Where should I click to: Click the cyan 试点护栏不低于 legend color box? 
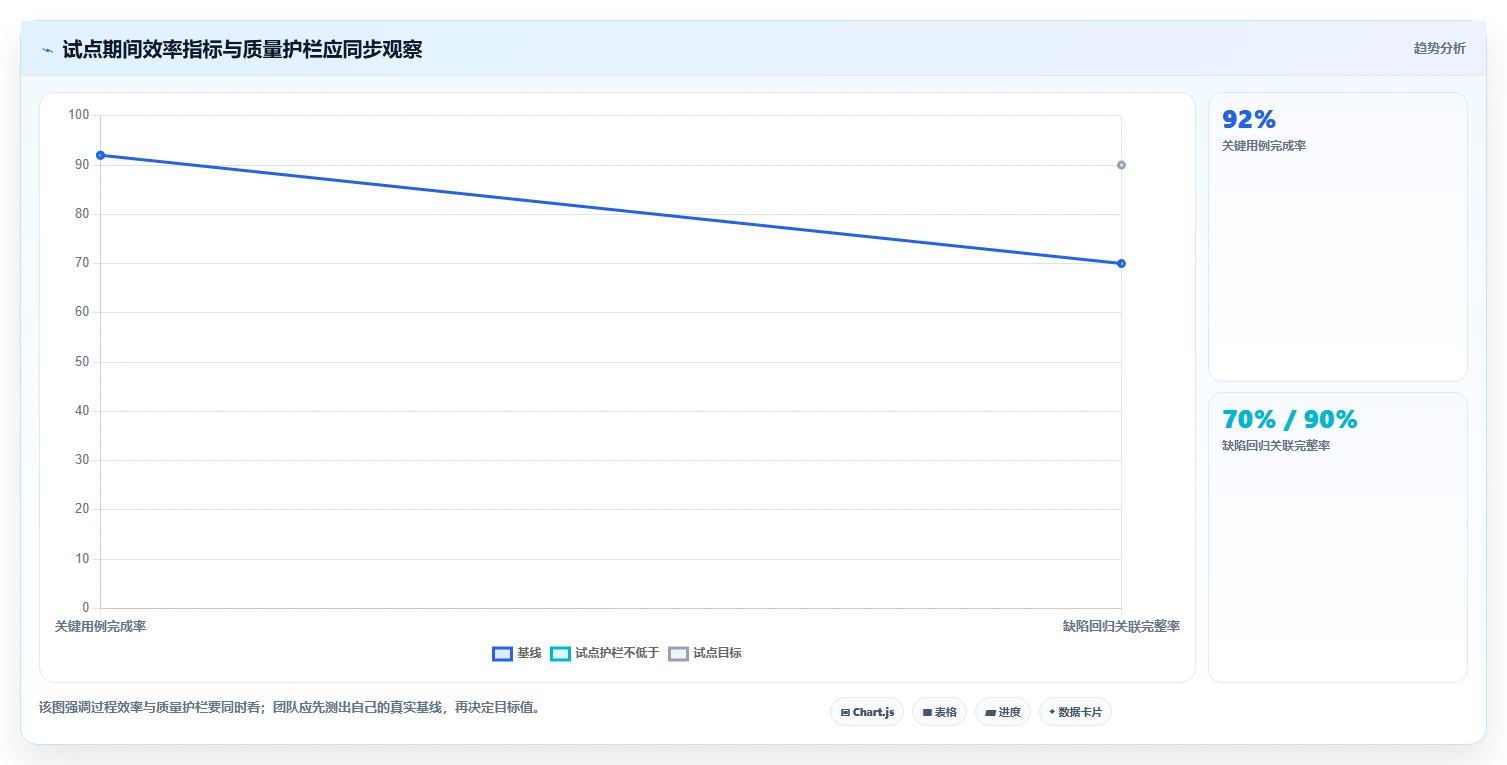(x=560, y=654)
